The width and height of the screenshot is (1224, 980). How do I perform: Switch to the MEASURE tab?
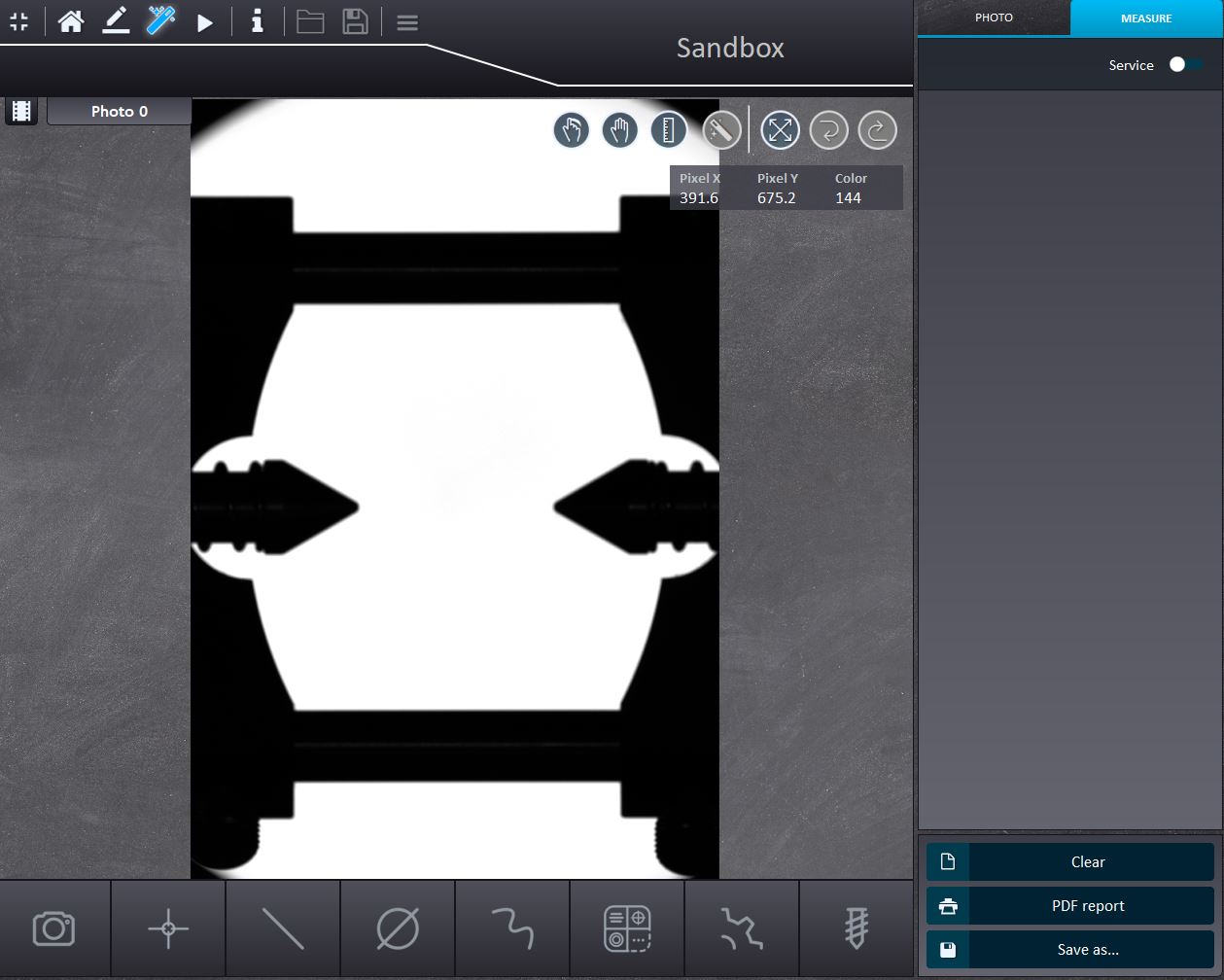point(1145,17)
